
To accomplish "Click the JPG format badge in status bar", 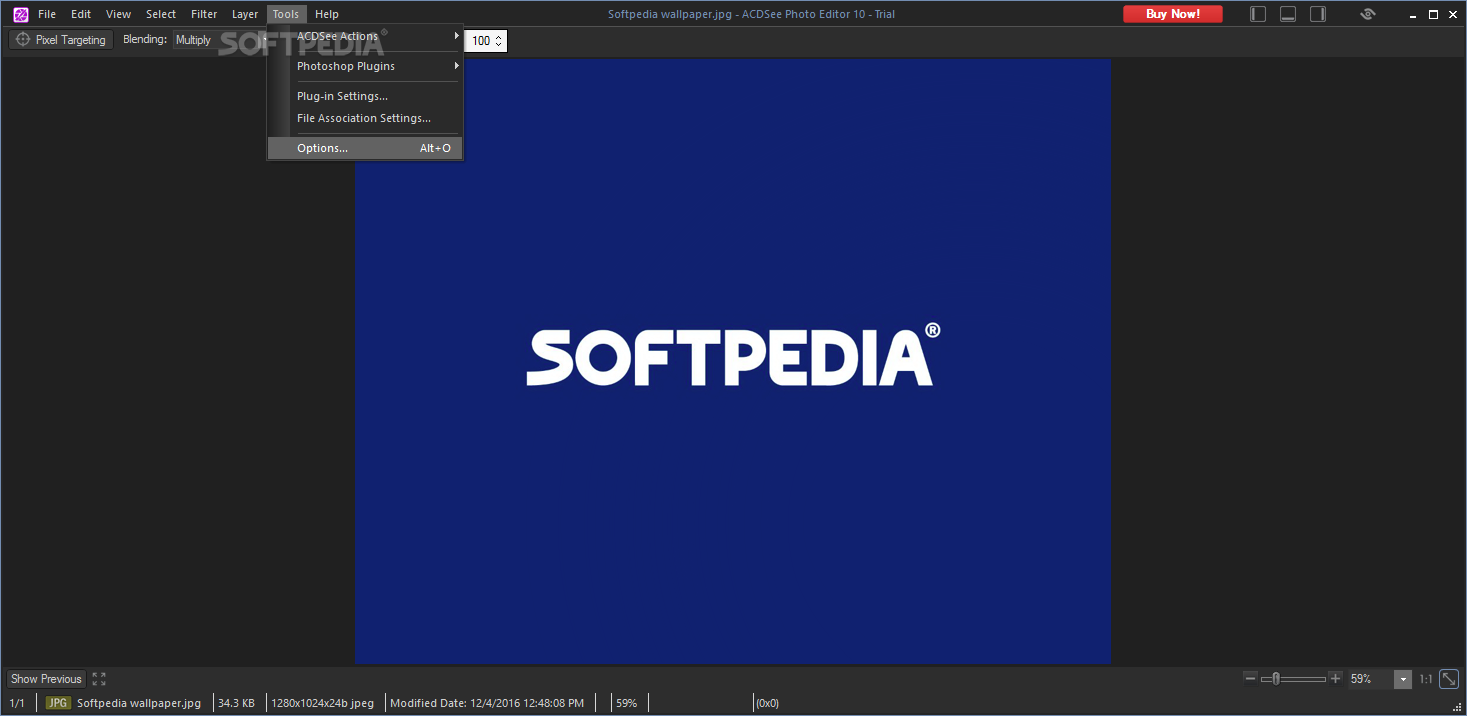I will [x=58, y=703].
